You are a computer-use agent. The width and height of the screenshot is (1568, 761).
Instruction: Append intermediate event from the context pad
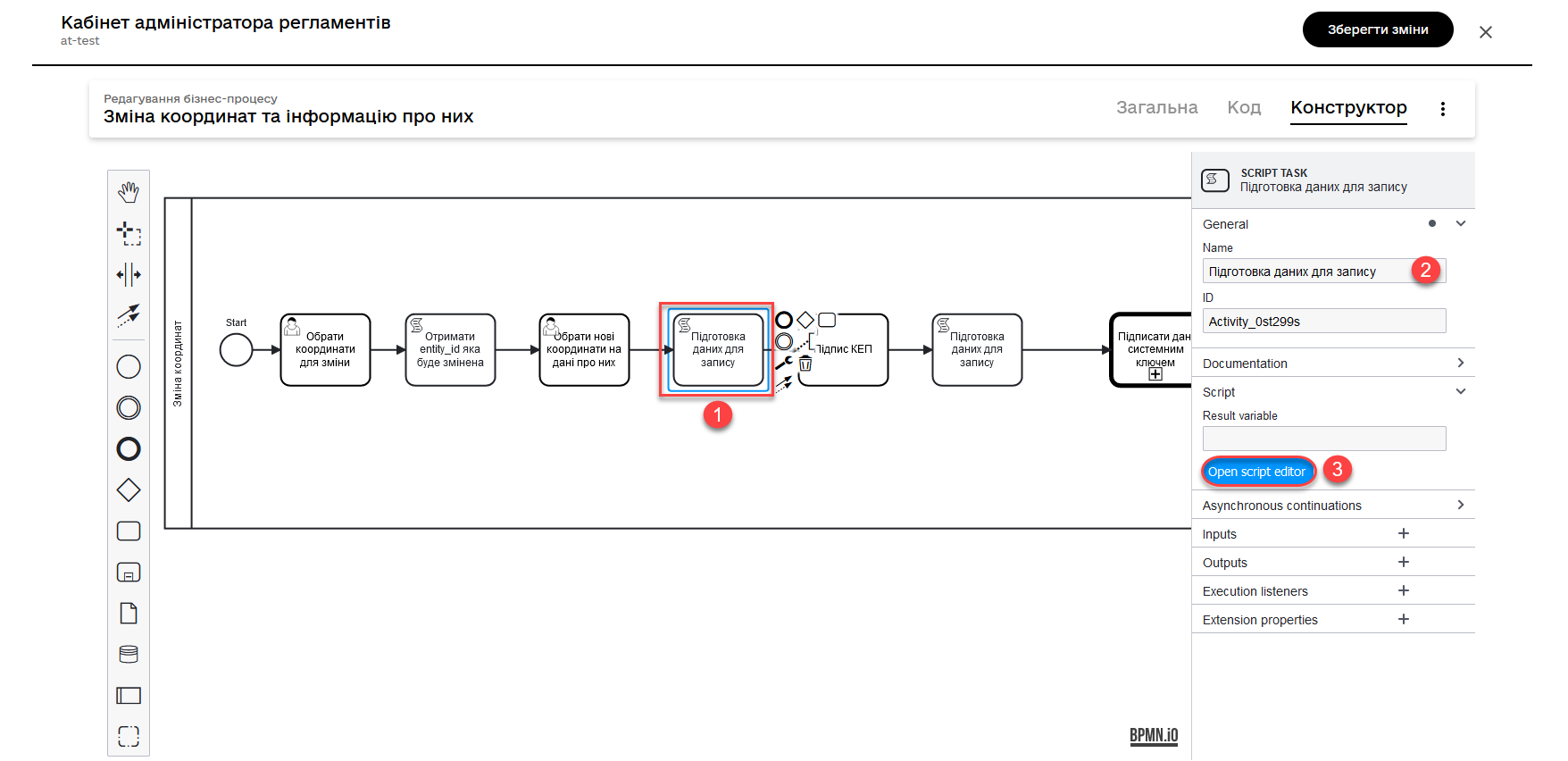click(x=784, y=341)
